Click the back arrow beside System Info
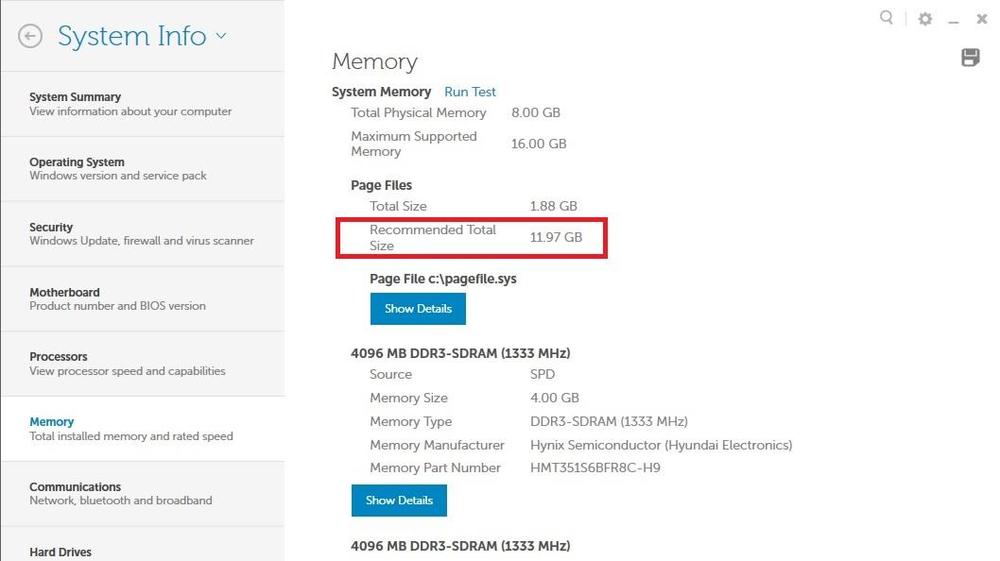1000x561 pixels. click(30, 36)
